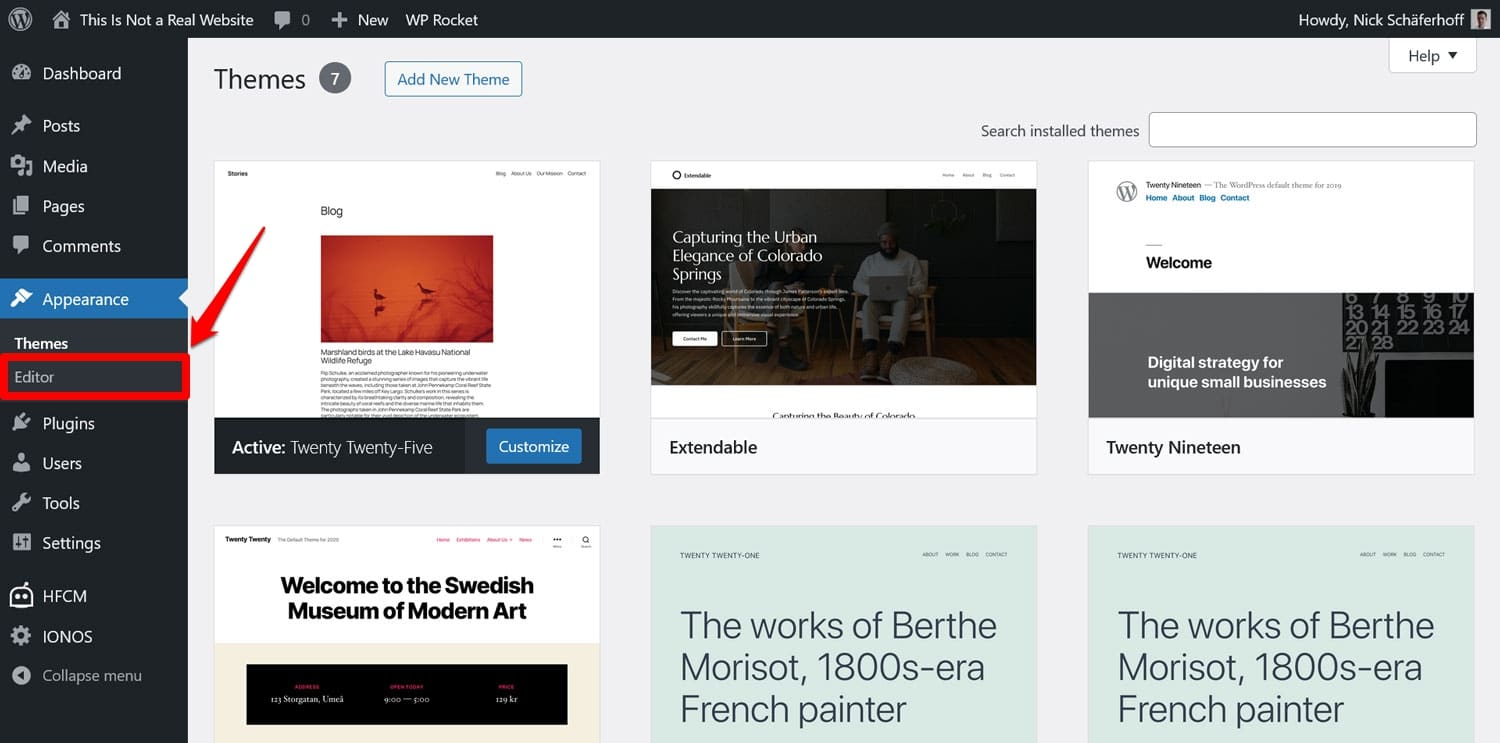Viewport: 1500px width, 743px height.
Task: Click the WordPress logo in the admin bar
Action: [20, 19]
